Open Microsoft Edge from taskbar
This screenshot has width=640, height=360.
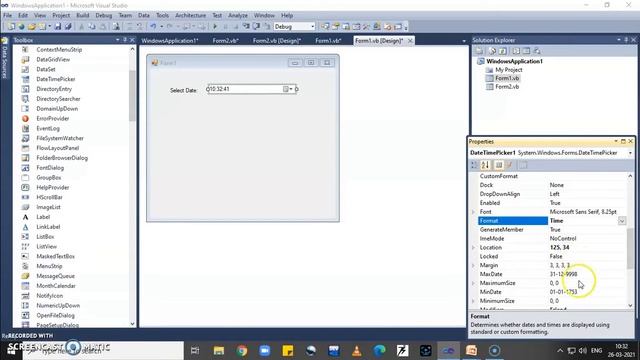pyautogui.click(x=380, y=350)
